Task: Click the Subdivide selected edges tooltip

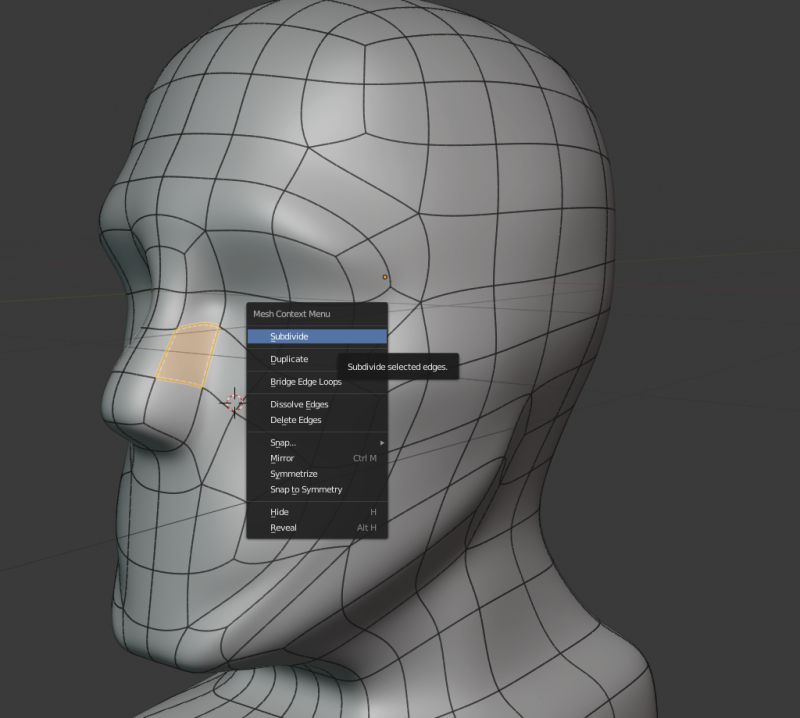Action: (400, 367)
